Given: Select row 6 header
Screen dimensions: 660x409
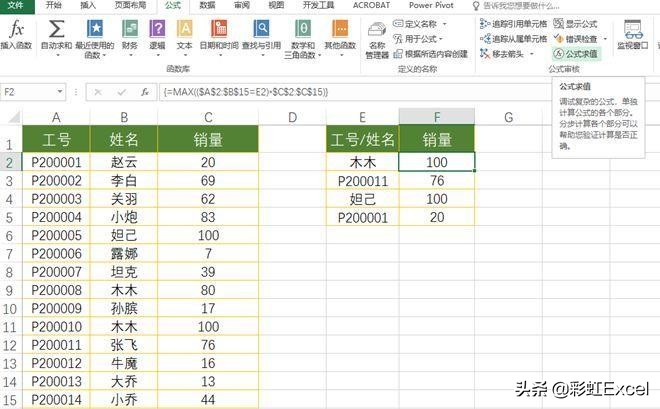Looking at the screenshot, I should click(11, 236).
